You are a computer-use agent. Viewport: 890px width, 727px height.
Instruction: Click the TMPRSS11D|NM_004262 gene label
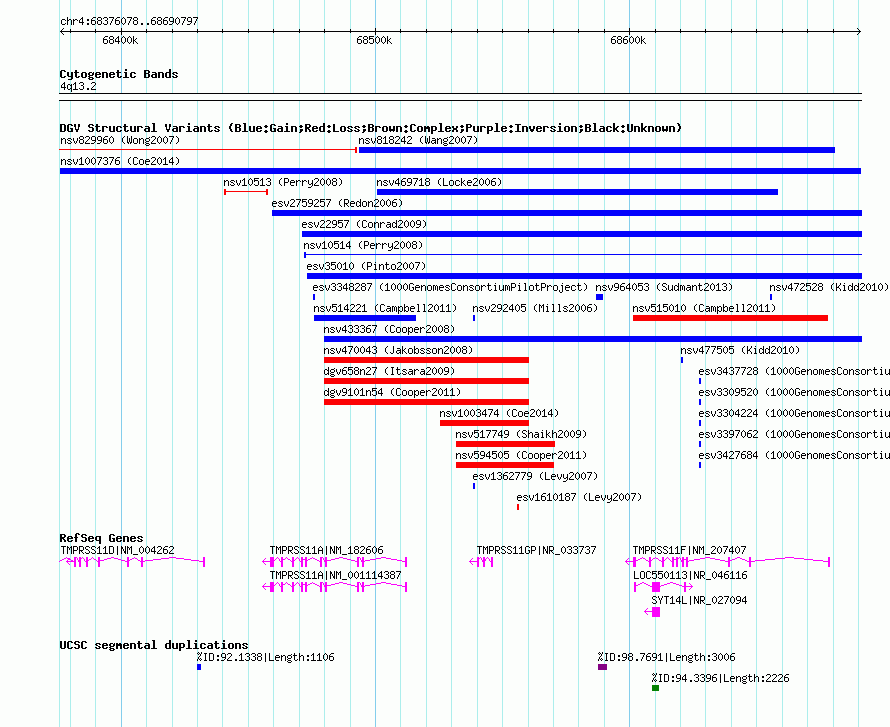coord(117,550)
